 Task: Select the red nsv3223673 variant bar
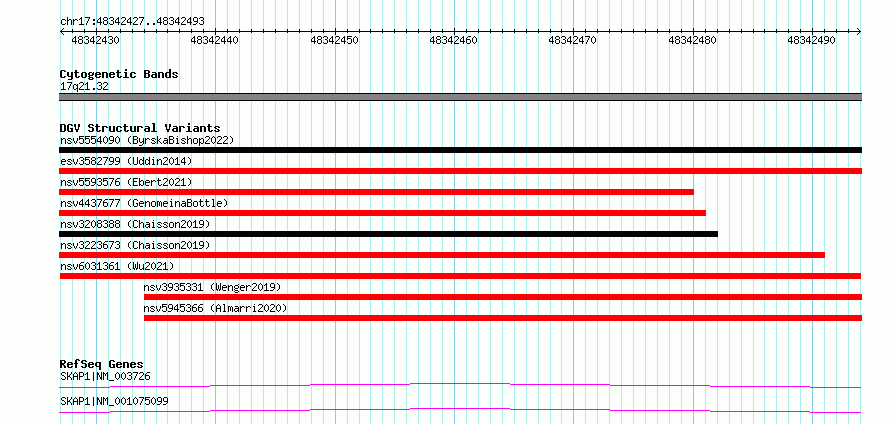(442, 255)
